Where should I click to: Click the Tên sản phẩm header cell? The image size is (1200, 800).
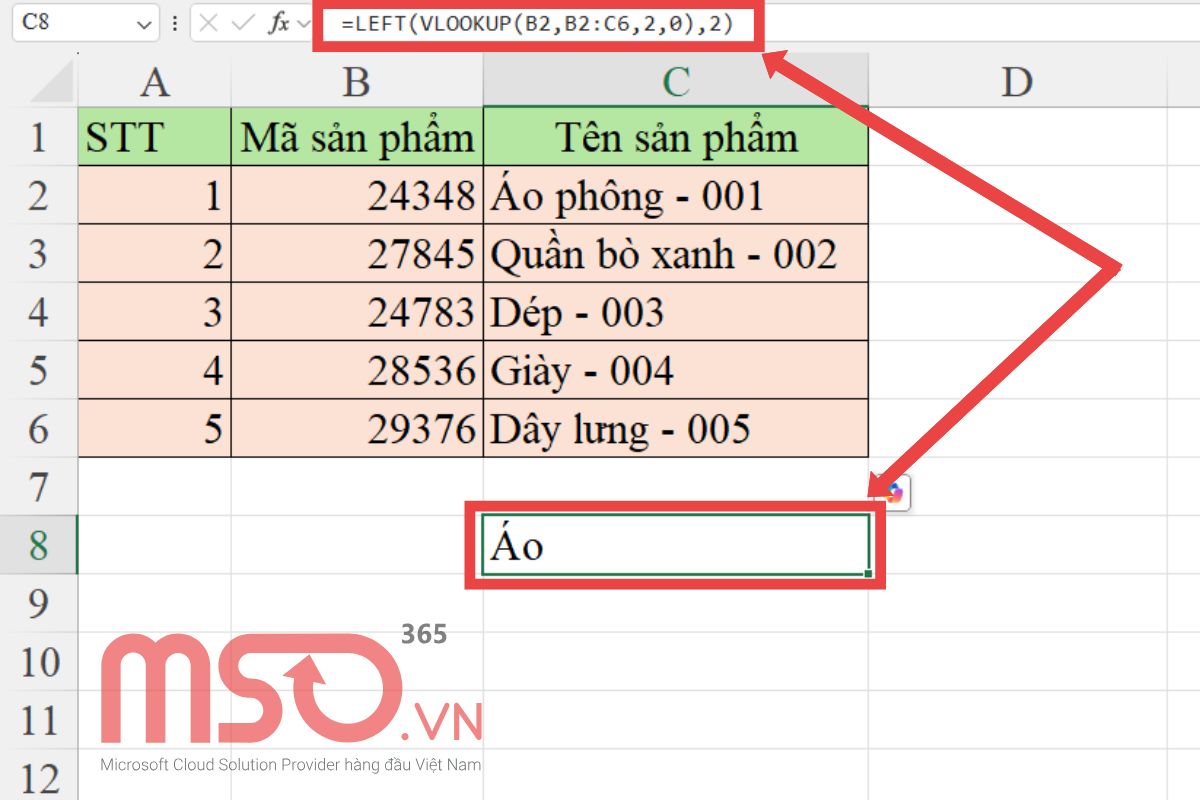coord(676,137)
